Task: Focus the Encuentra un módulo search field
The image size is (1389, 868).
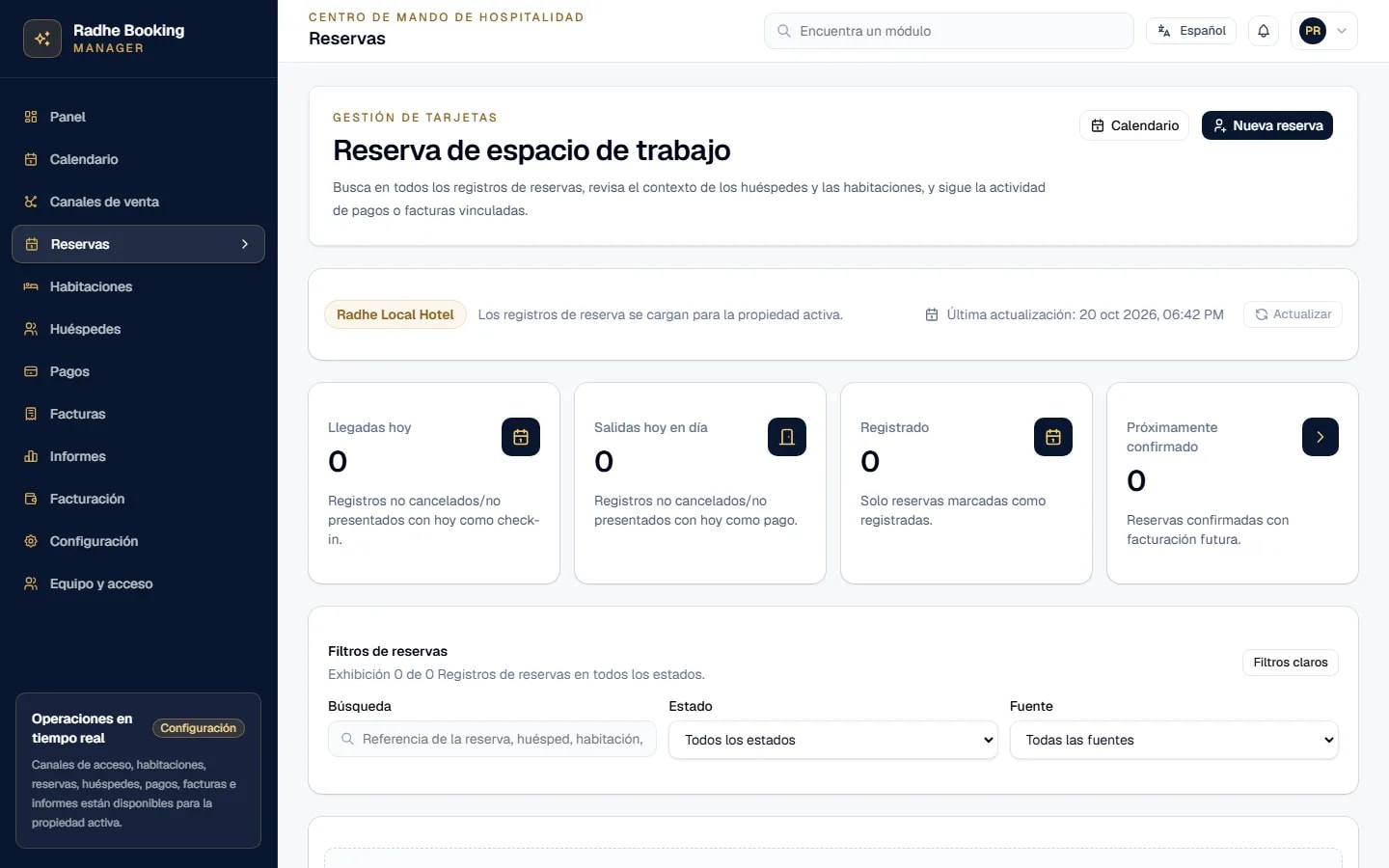Action: 949,31
